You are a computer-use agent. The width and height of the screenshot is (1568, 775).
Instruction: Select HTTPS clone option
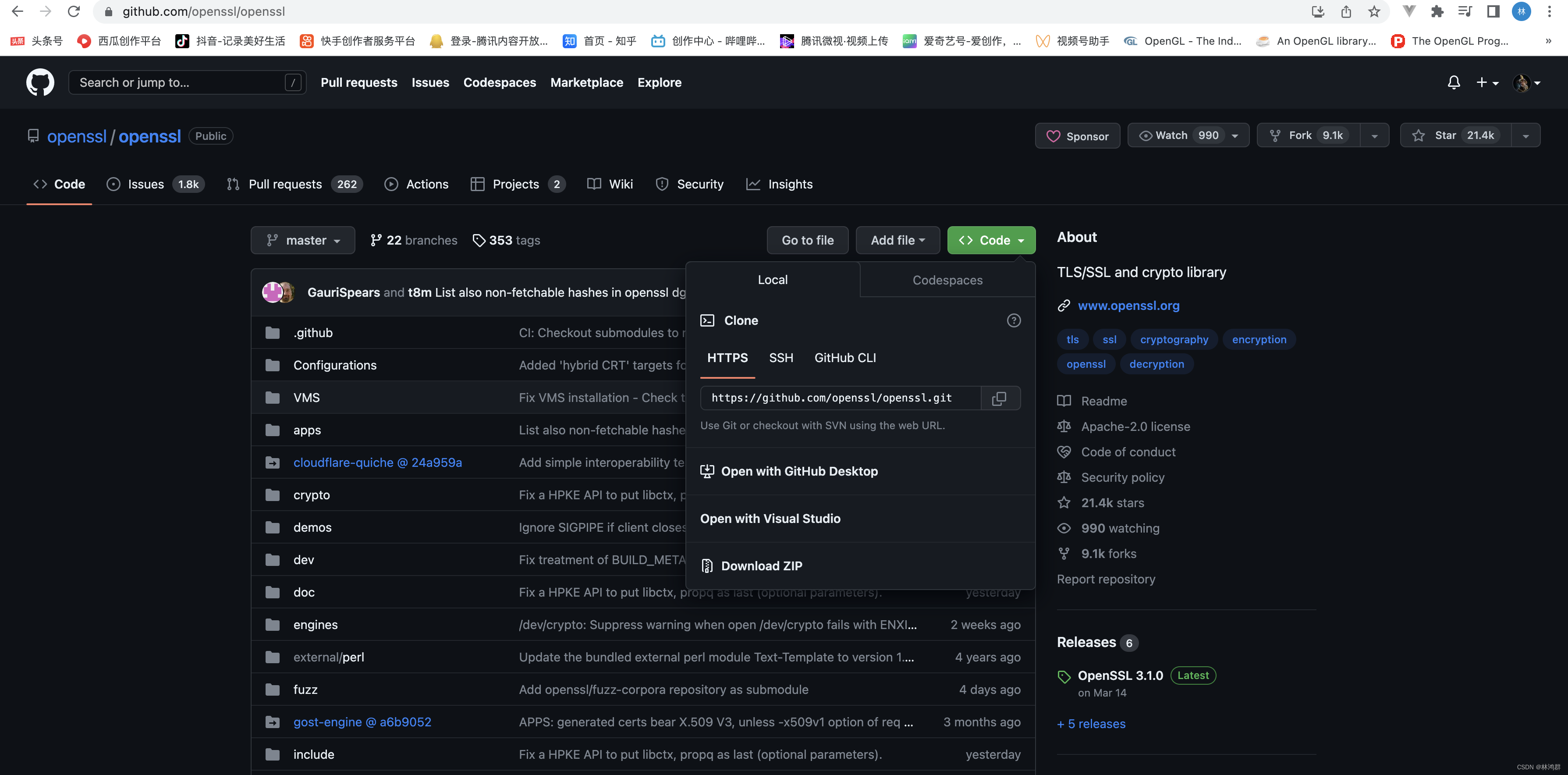[727, 358]
